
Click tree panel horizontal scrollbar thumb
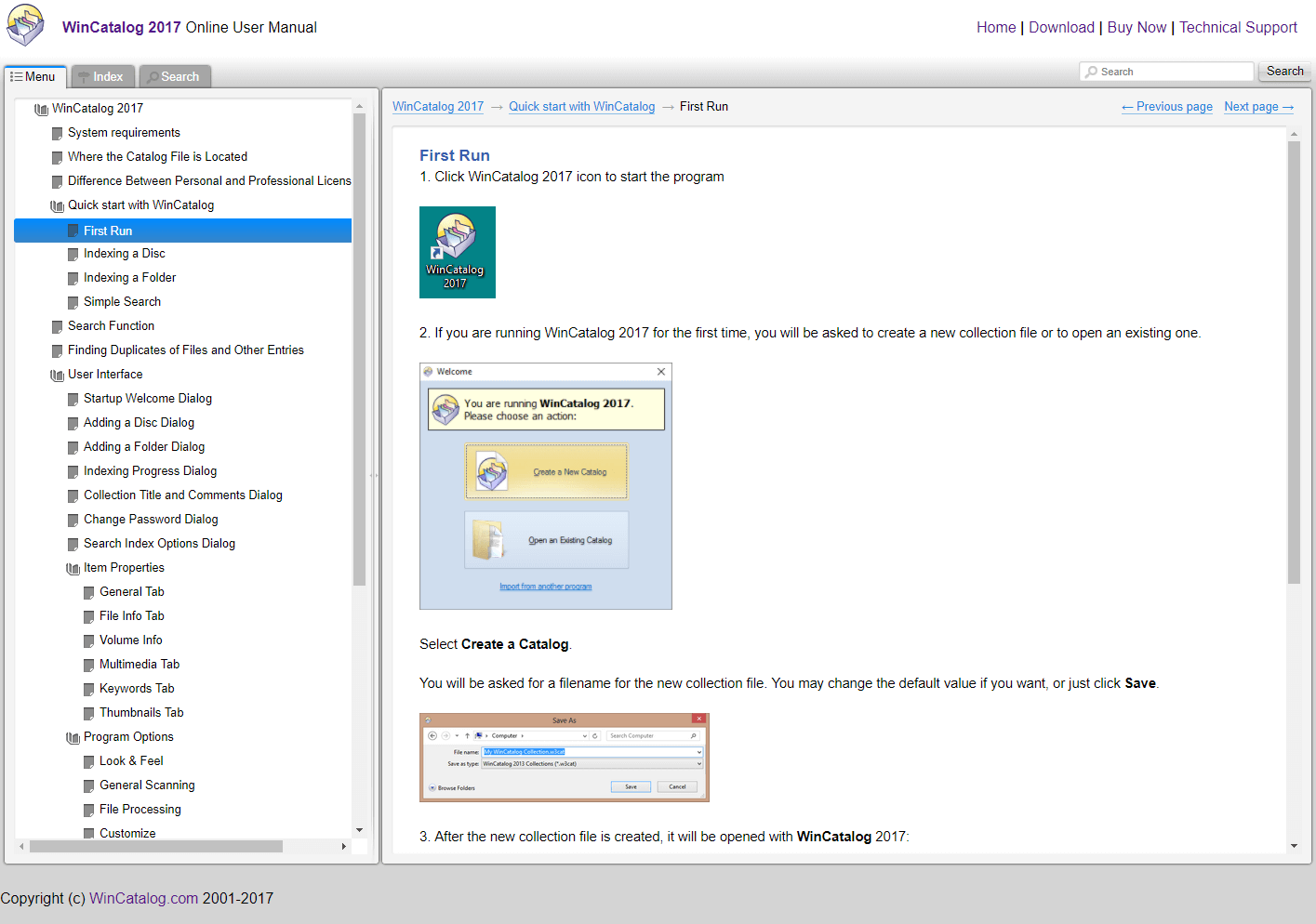[x=156, y=847]
